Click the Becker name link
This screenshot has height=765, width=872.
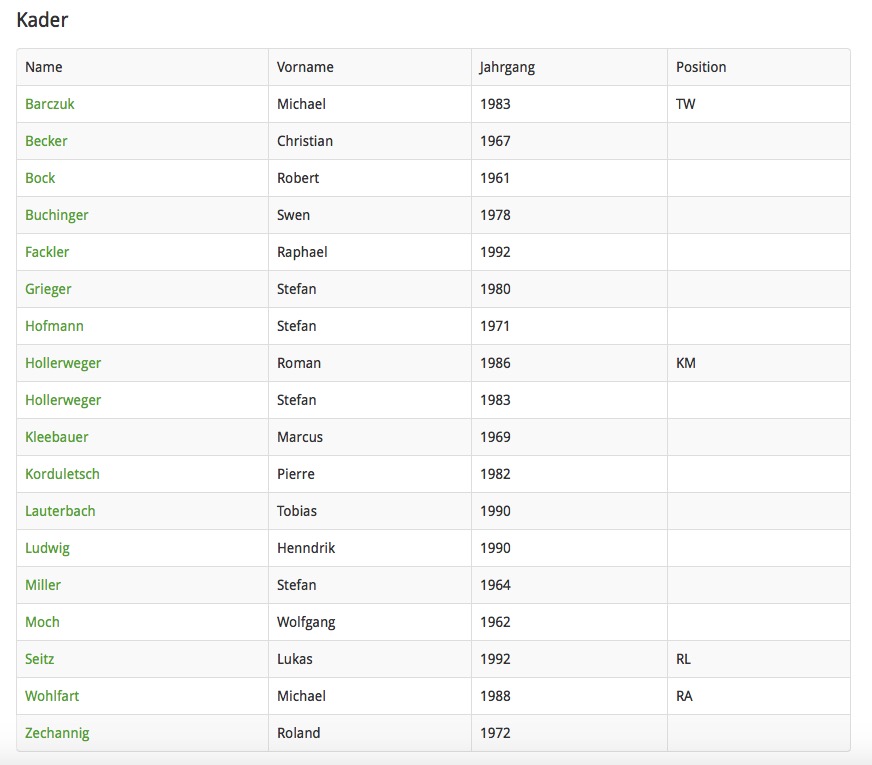[x=46, y=141]
